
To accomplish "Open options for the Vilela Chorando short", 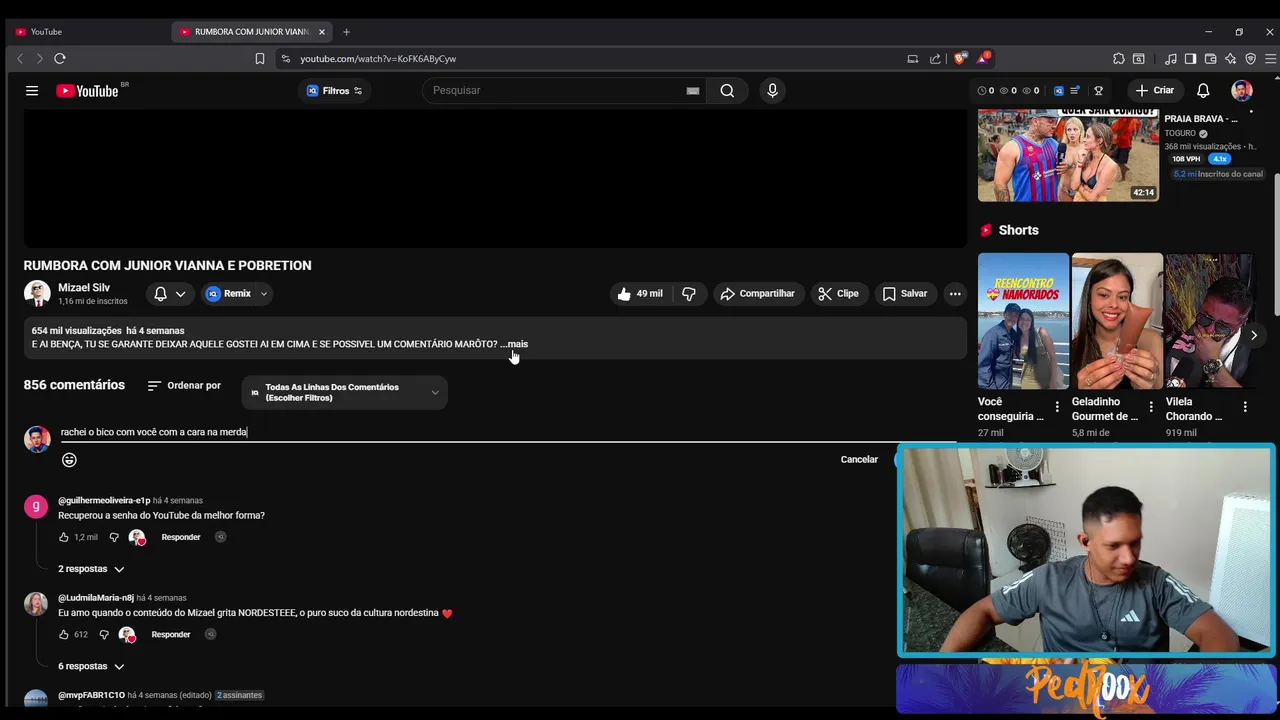I will [x=1245, y=407].
